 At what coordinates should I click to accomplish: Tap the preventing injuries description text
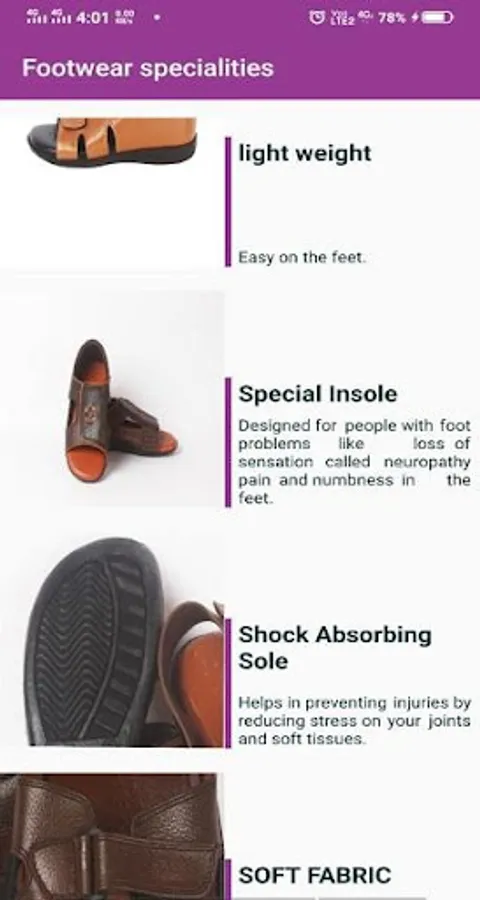pyautogui.click(x=354, y=720)
